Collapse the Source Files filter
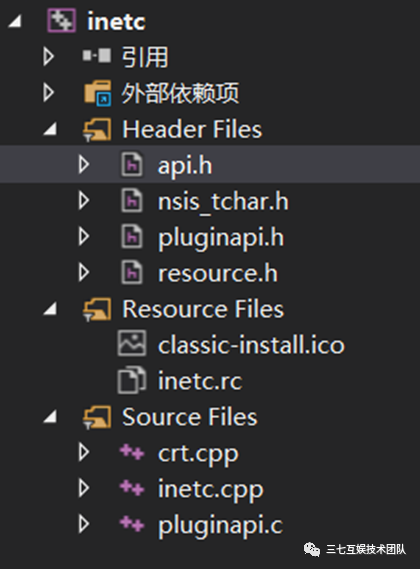This screenshot has height=569, width=420. pyautogui.click(x=50, y=417)
